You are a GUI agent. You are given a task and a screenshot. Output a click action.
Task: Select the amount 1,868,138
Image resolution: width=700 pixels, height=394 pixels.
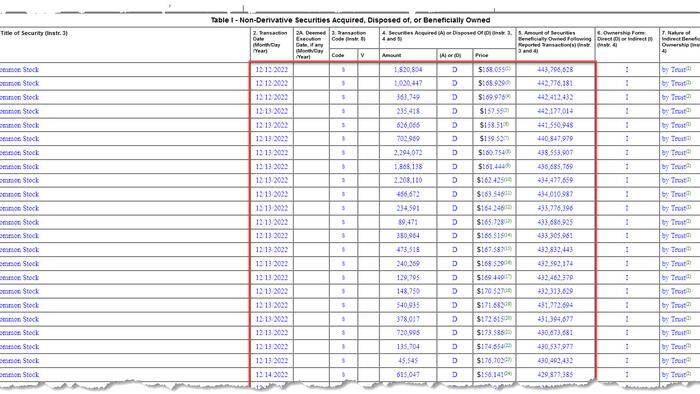click(x=408, y=166)
